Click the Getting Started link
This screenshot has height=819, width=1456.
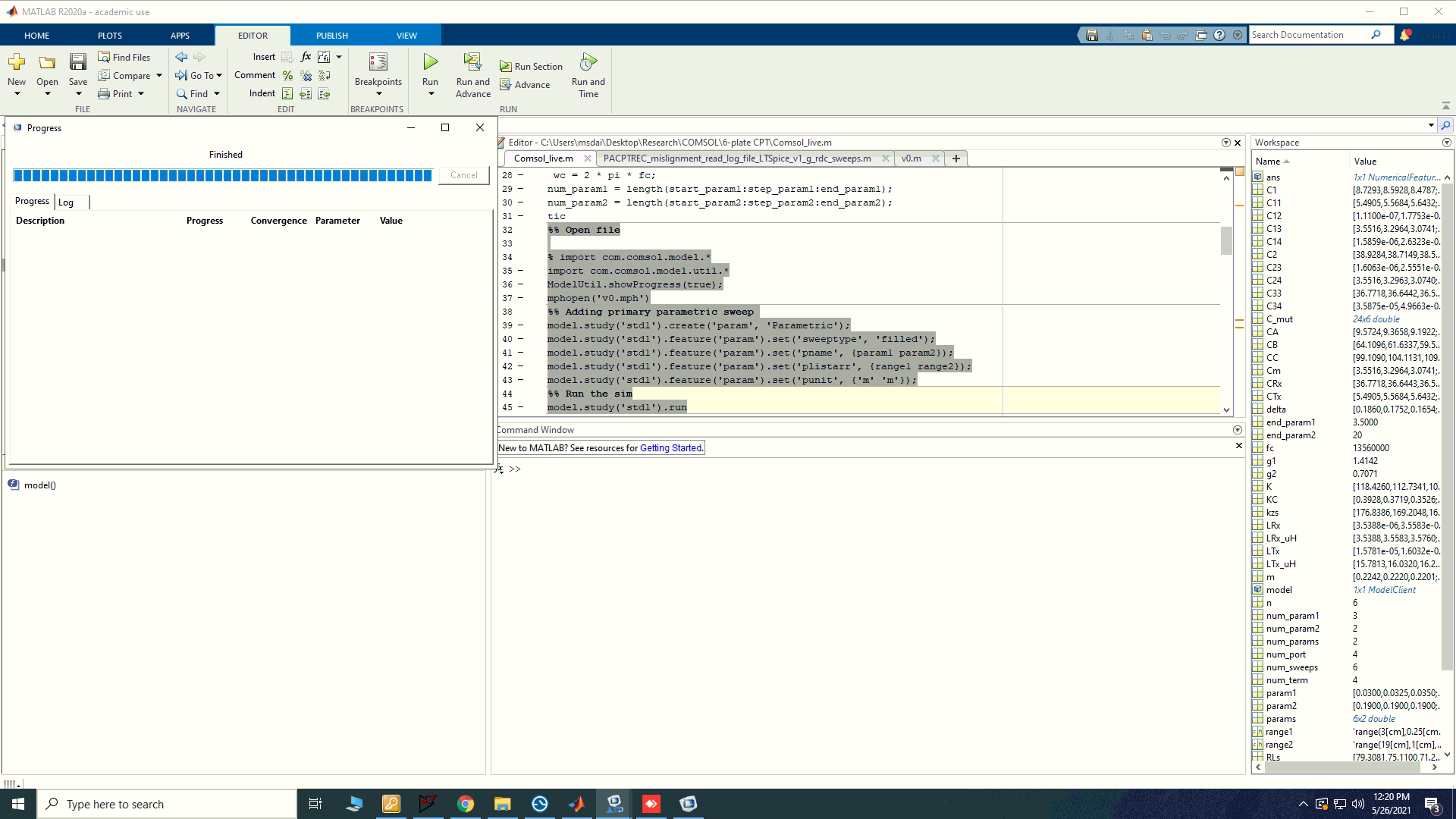pyautogui.click(x=670, y=448)
